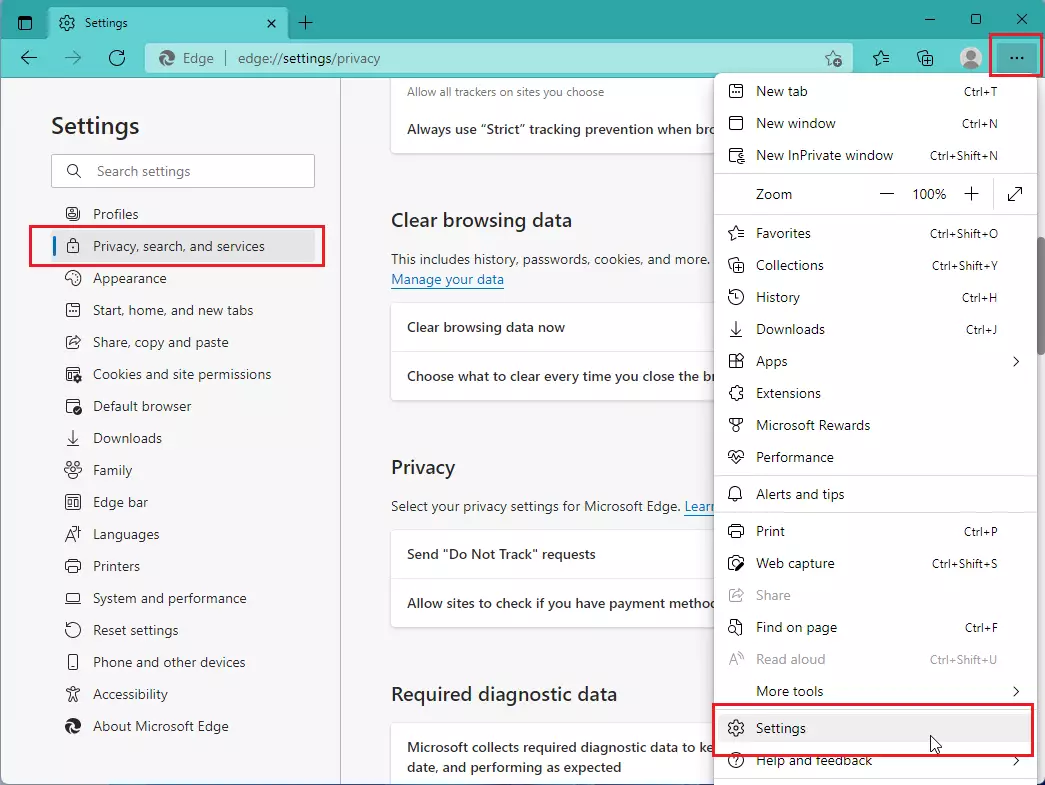Open Favorites with the star toolbar icon

pyautogui.click(x=881, y=58)
